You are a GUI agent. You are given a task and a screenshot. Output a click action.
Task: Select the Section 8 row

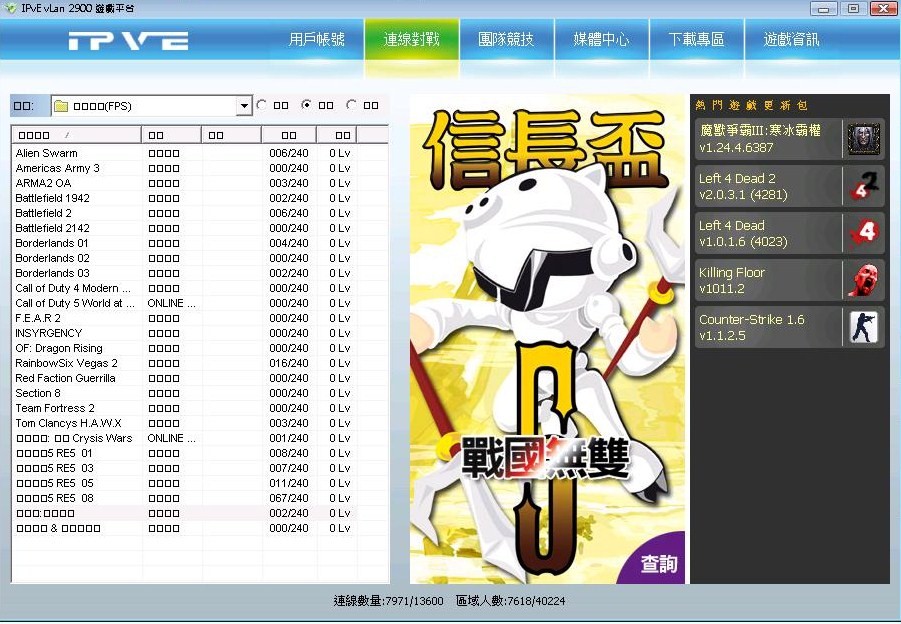pyautogui.click(x=184, y=393)
